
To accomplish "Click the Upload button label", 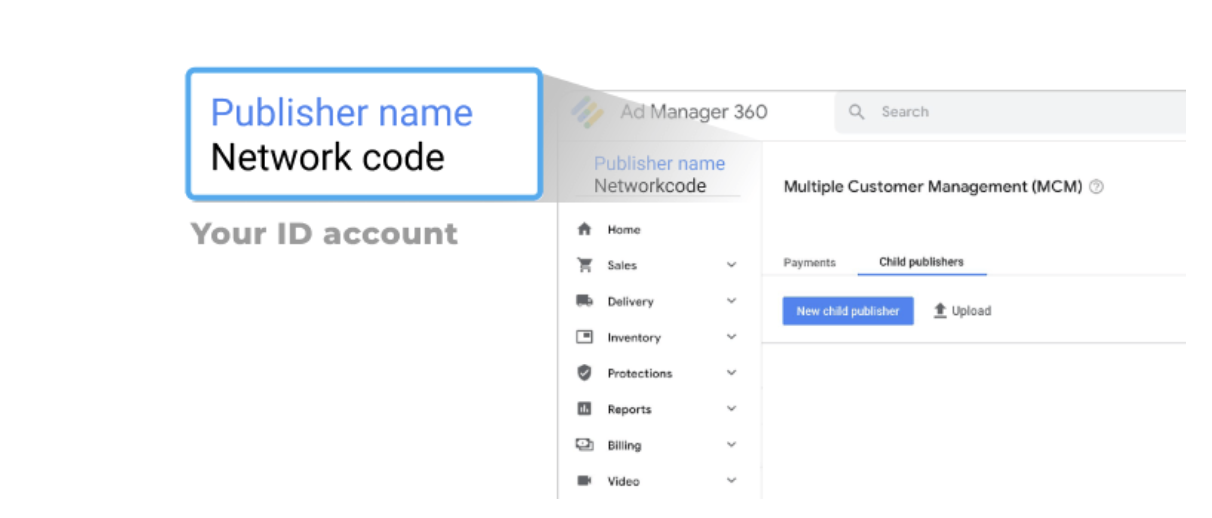I will [971, 311].
